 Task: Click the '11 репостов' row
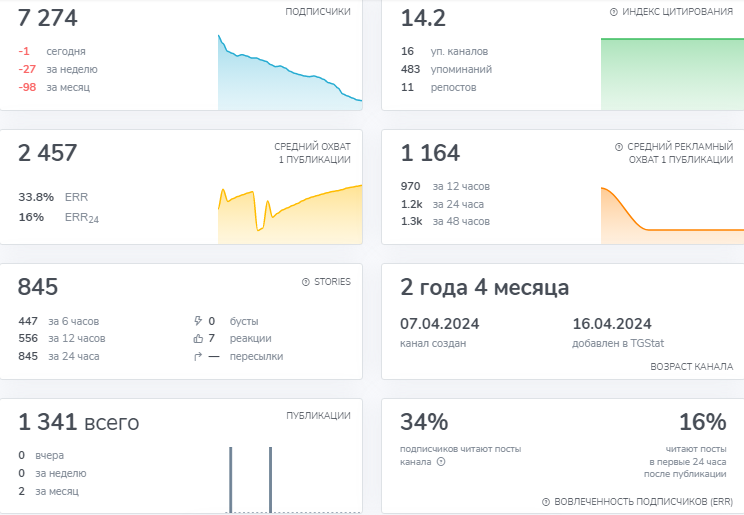pyautogui.click(x=439, y=87)
